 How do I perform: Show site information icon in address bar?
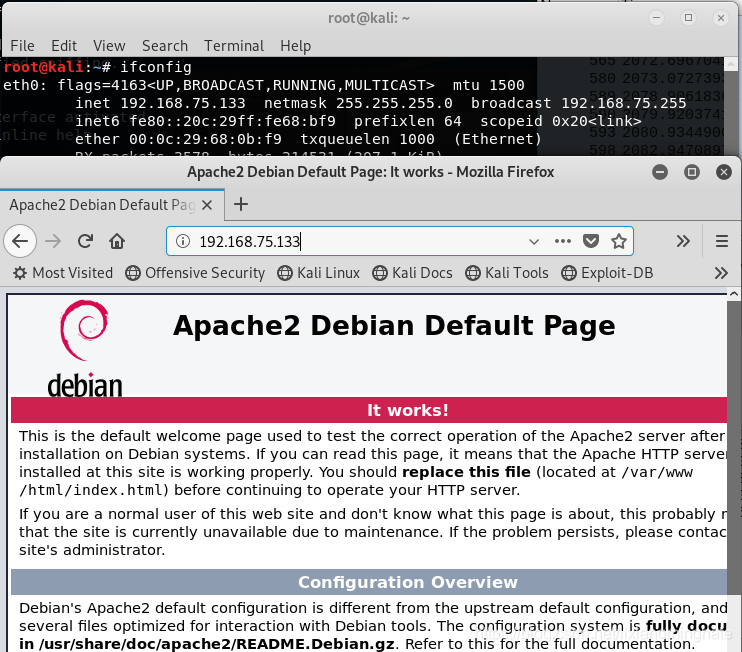(183, 241)
